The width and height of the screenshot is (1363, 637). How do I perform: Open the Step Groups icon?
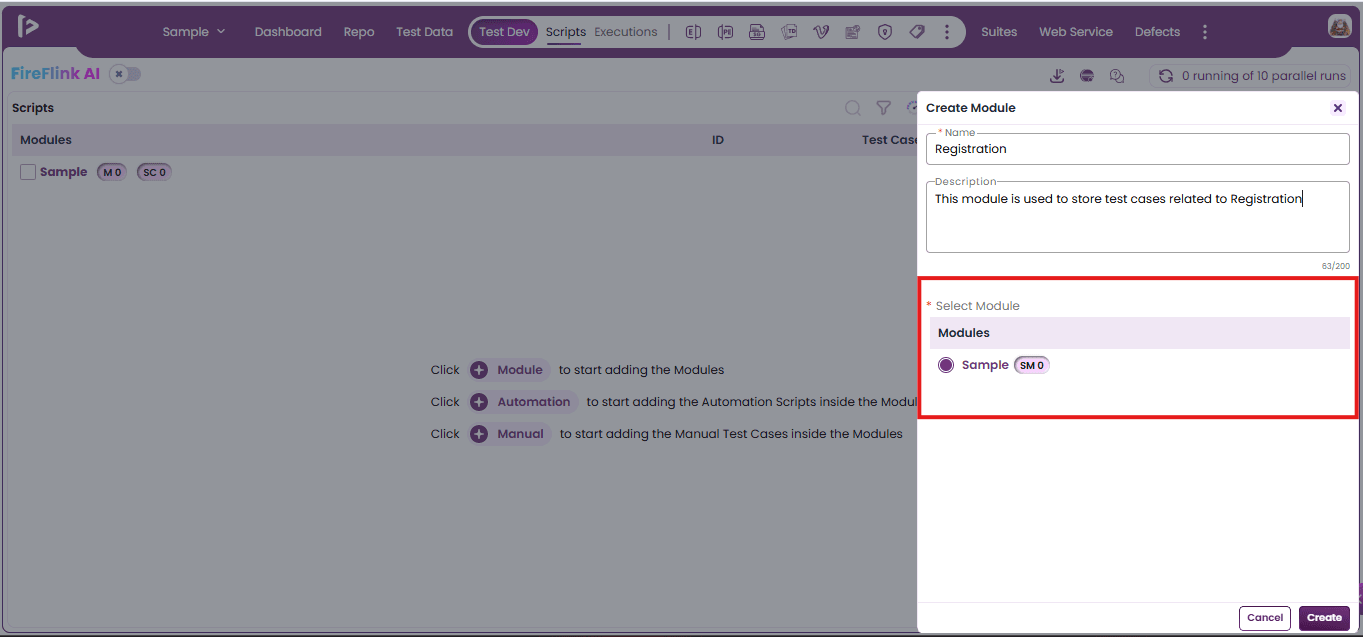click(757, 32)
